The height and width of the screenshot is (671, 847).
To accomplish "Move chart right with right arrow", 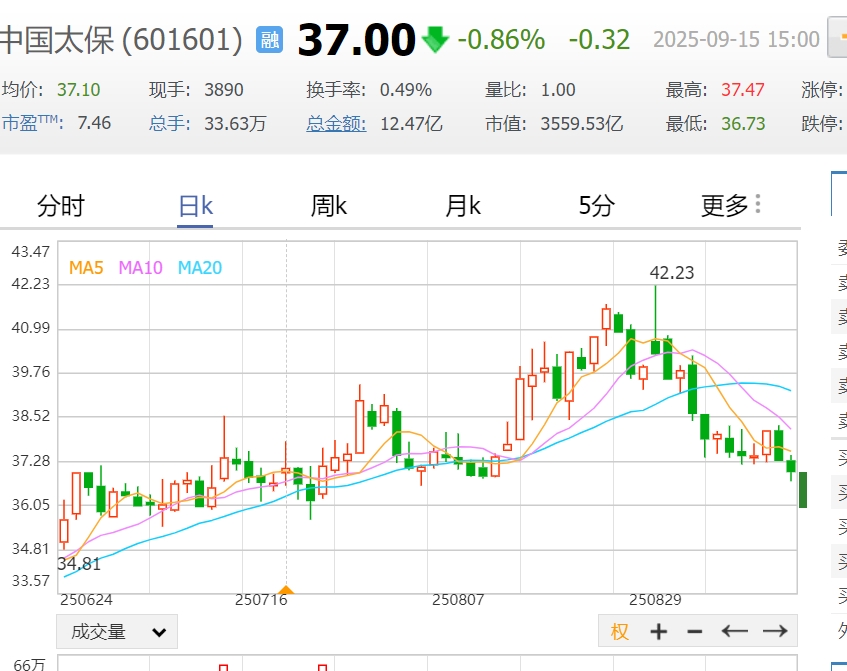I will pos(775,631).
